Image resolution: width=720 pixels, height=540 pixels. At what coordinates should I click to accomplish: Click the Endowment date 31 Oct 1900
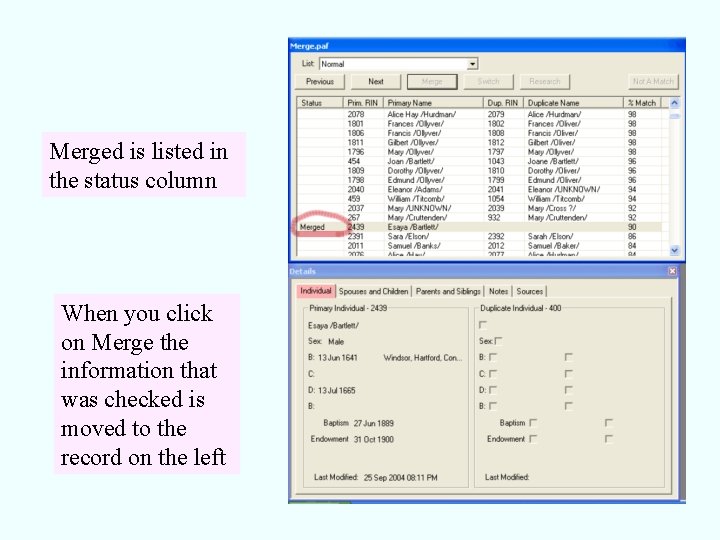click(x=374, y=439)
